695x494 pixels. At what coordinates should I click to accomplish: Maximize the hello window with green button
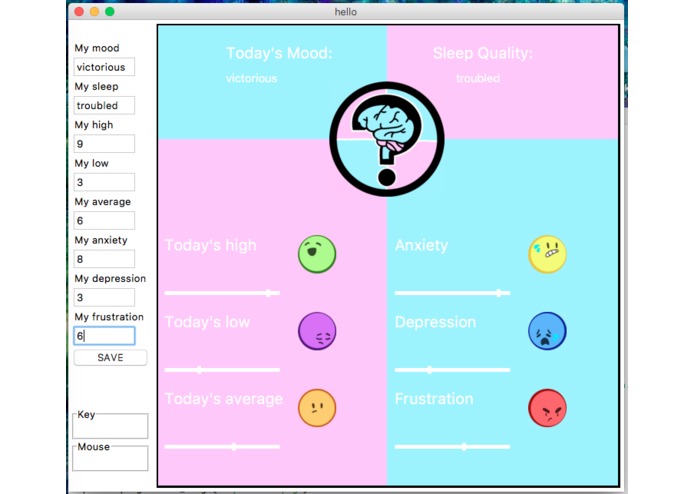[x=109, y=12]
